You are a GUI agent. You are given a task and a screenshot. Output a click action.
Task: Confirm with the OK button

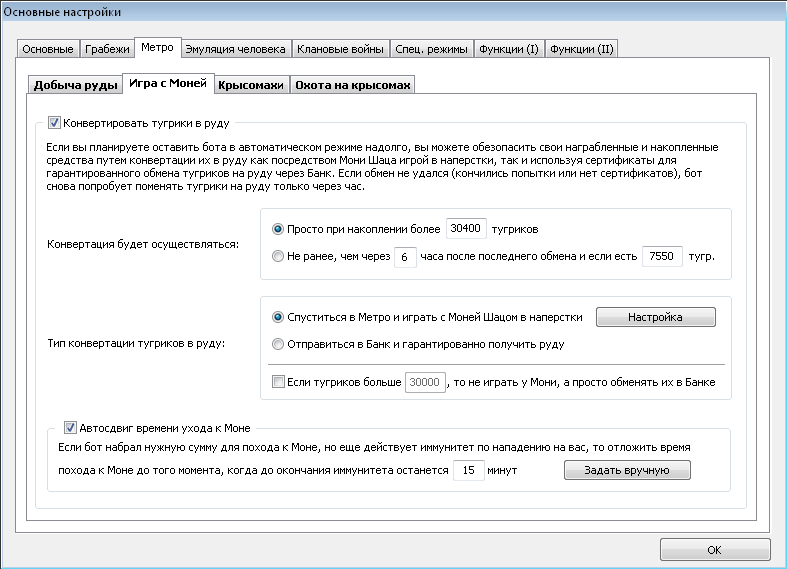pos(715,550)
